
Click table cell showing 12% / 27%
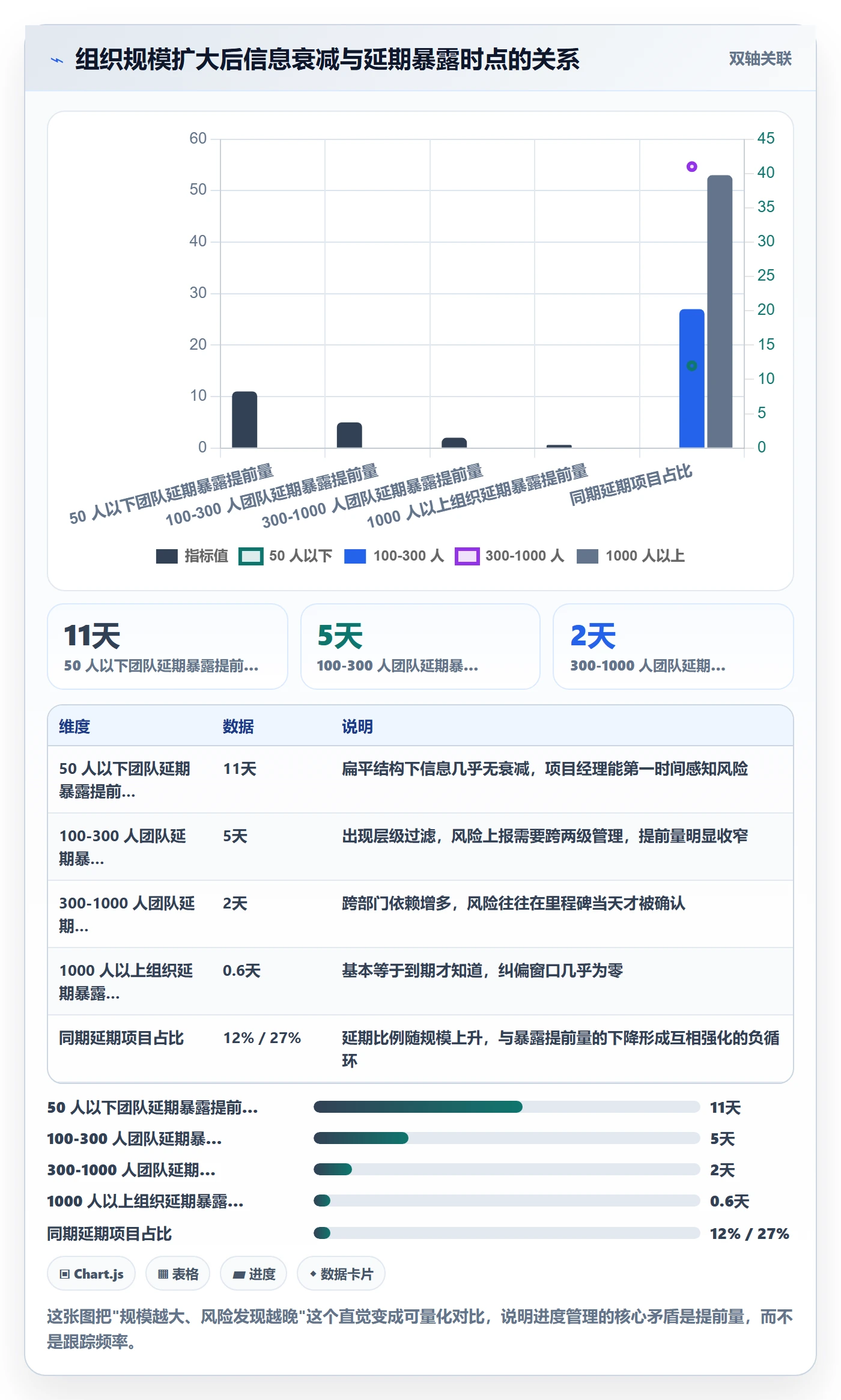[262, 1038]
